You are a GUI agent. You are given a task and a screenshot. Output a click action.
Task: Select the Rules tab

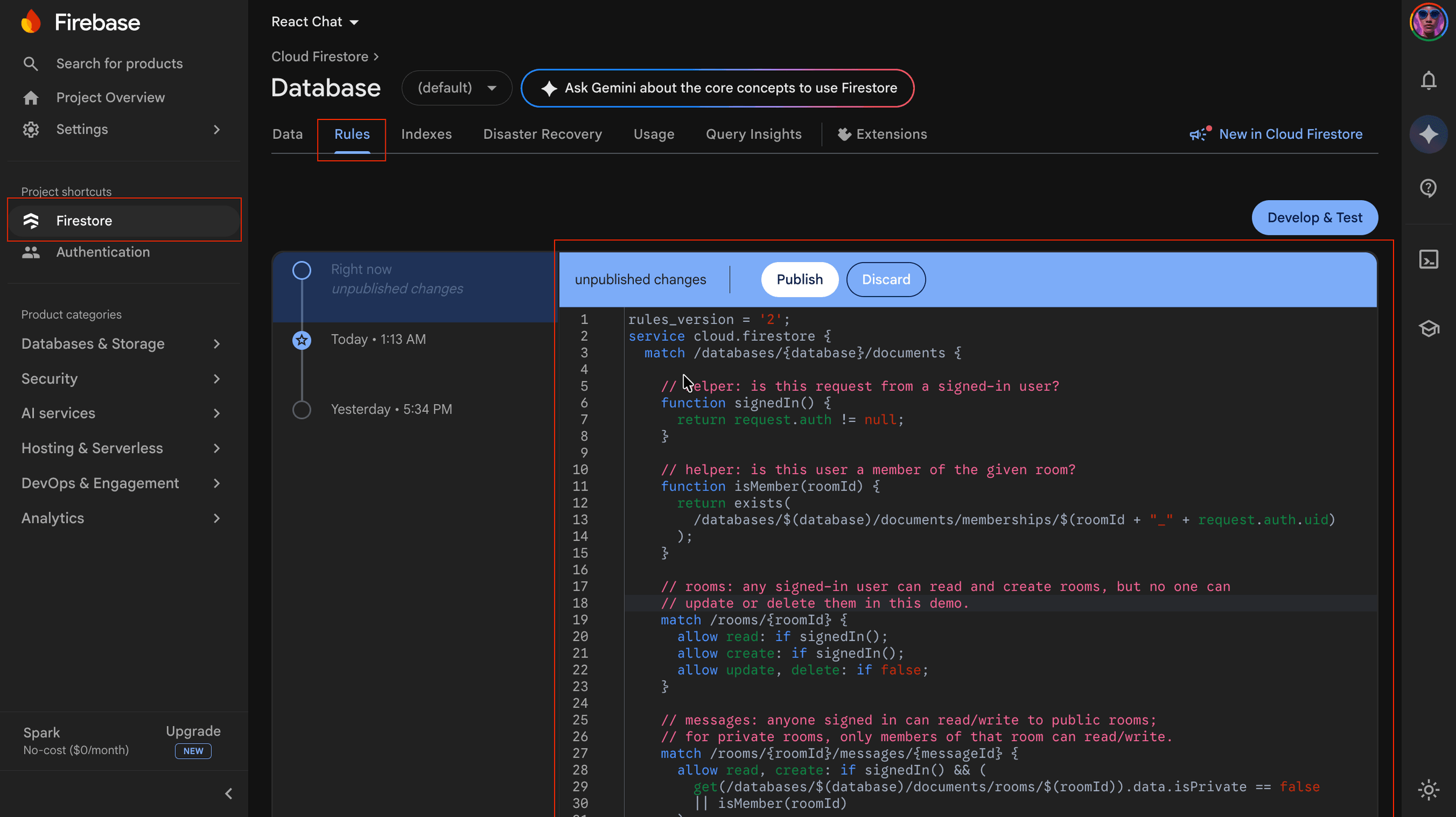point(352,134)
